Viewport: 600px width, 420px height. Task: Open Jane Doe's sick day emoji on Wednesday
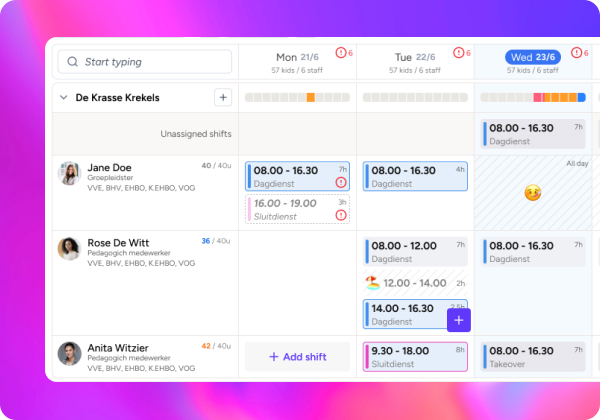(532, 193)
